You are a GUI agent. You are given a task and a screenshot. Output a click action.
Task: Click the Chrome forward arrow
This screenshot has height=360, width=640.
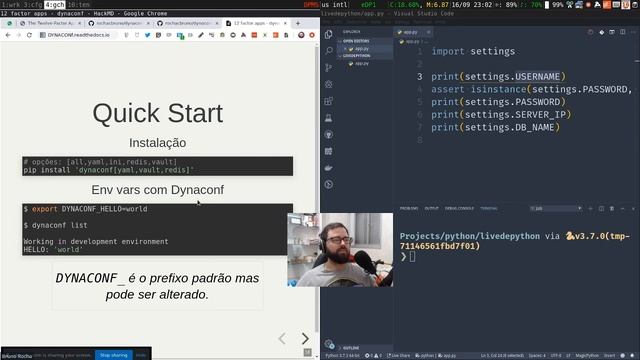(18, 35)
